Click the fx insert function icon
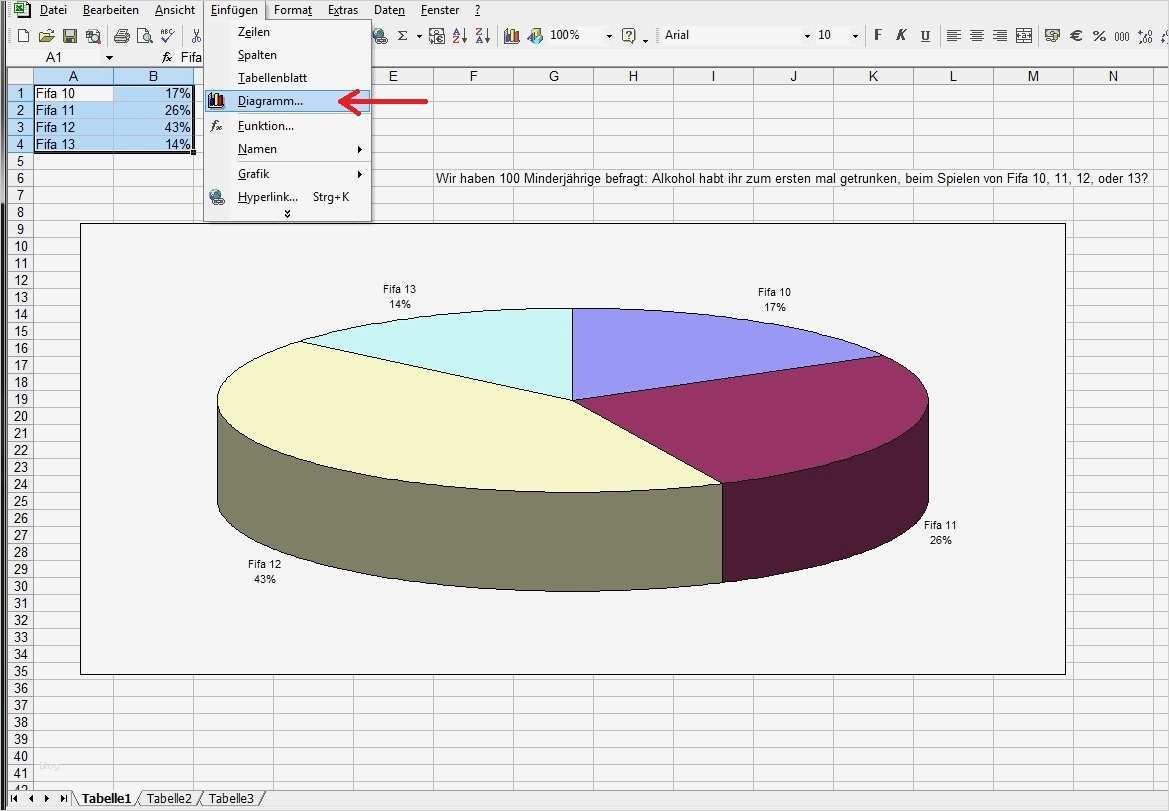This screenshot has height=811, width=1169. [167, 57]
